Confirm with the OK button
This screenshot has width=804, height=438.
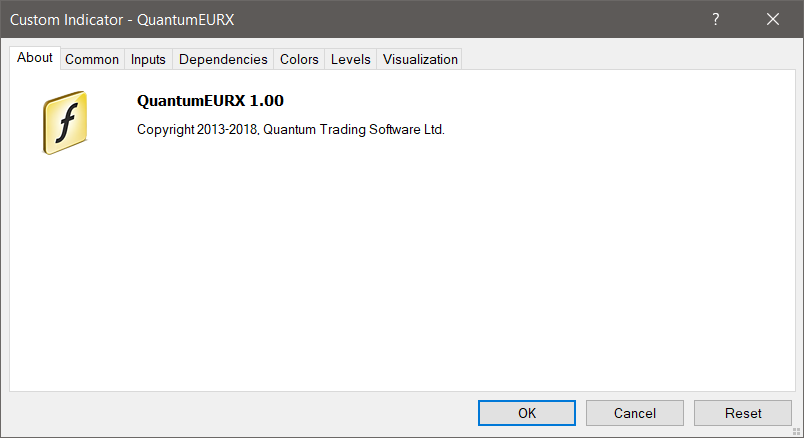pos(527,413)
